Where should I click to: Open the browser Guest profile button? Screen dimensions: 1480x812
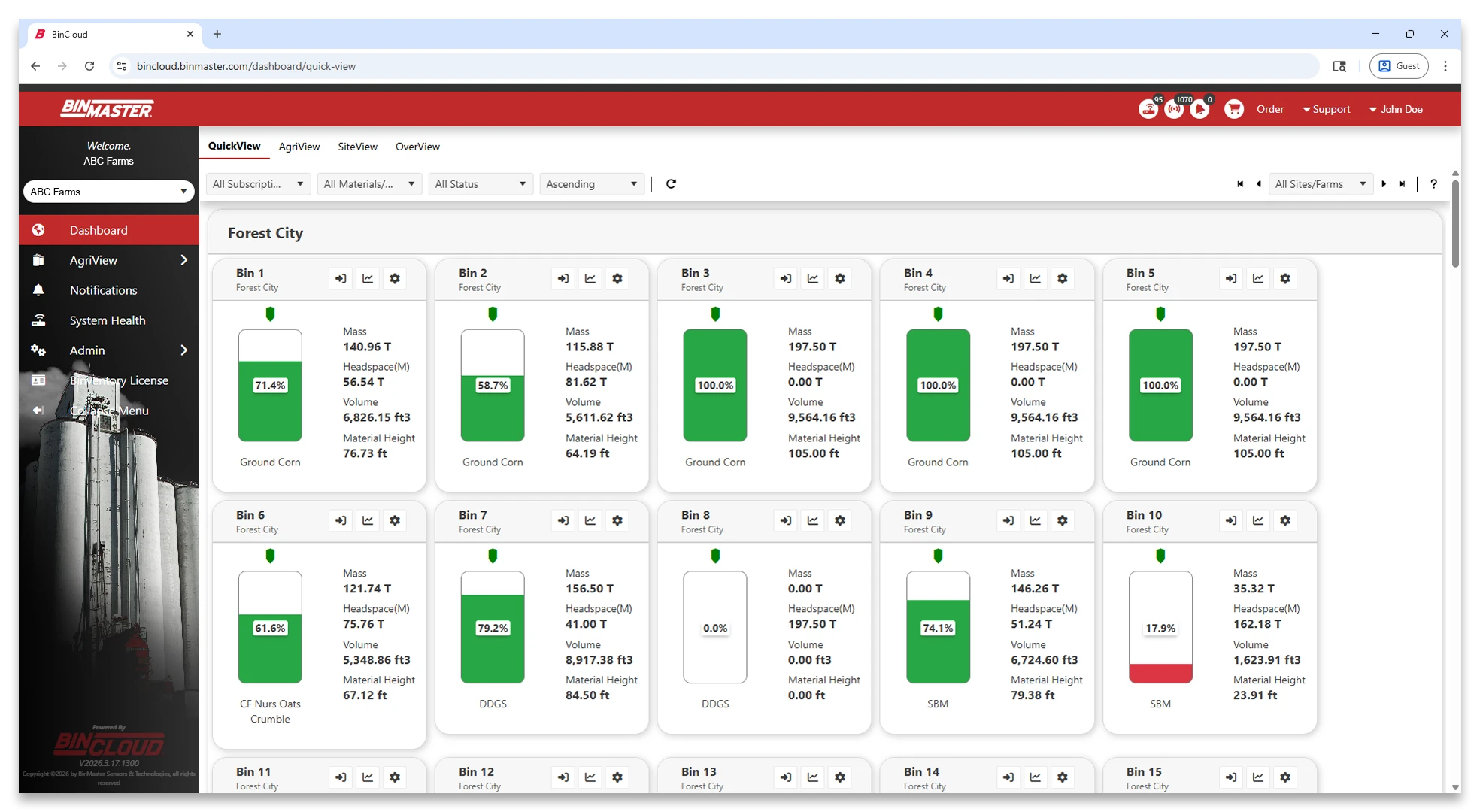click(1399, 66)
